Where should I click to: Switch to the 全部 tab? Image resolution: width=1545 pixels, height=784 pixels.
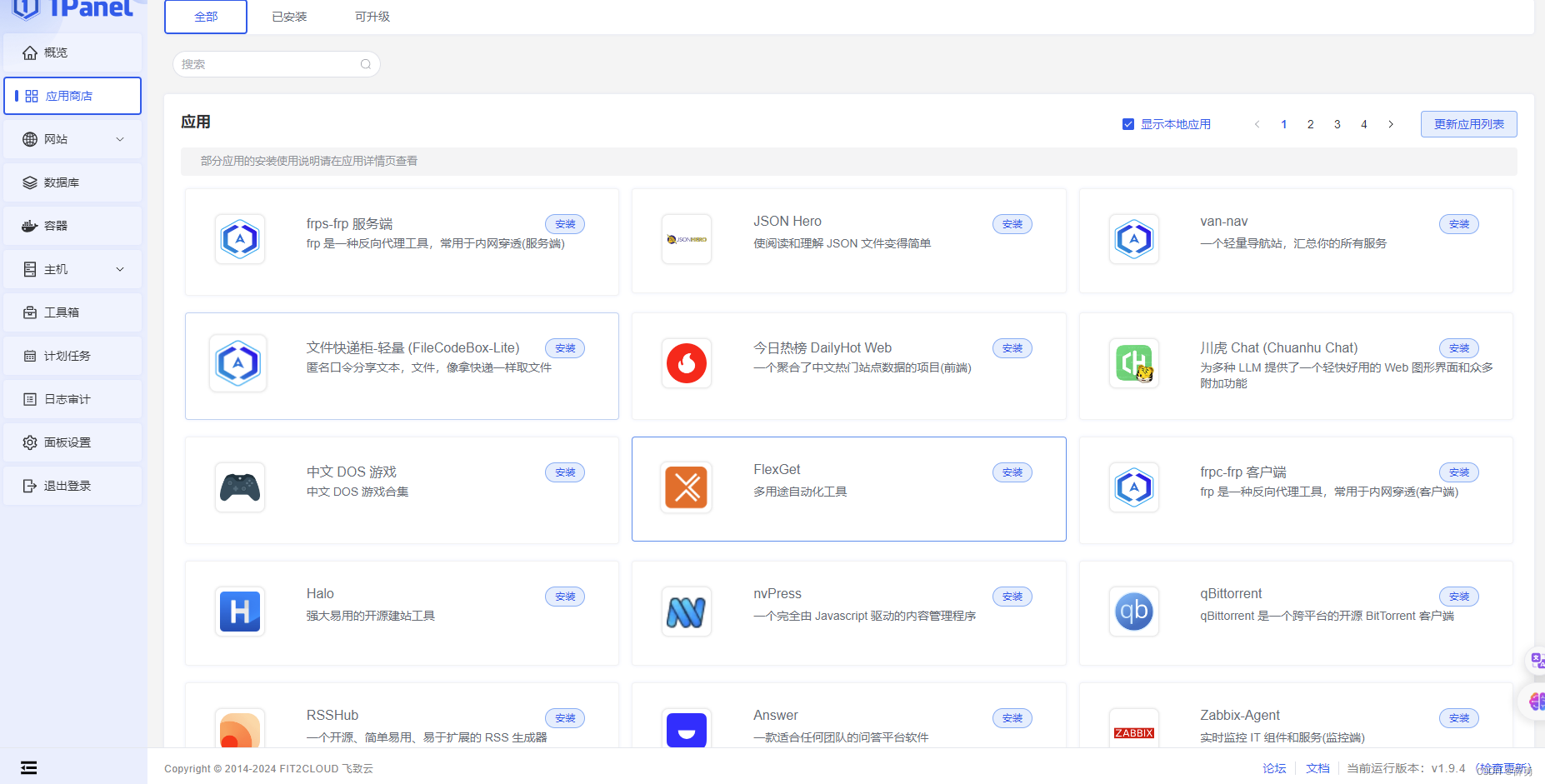coord(206,17)
